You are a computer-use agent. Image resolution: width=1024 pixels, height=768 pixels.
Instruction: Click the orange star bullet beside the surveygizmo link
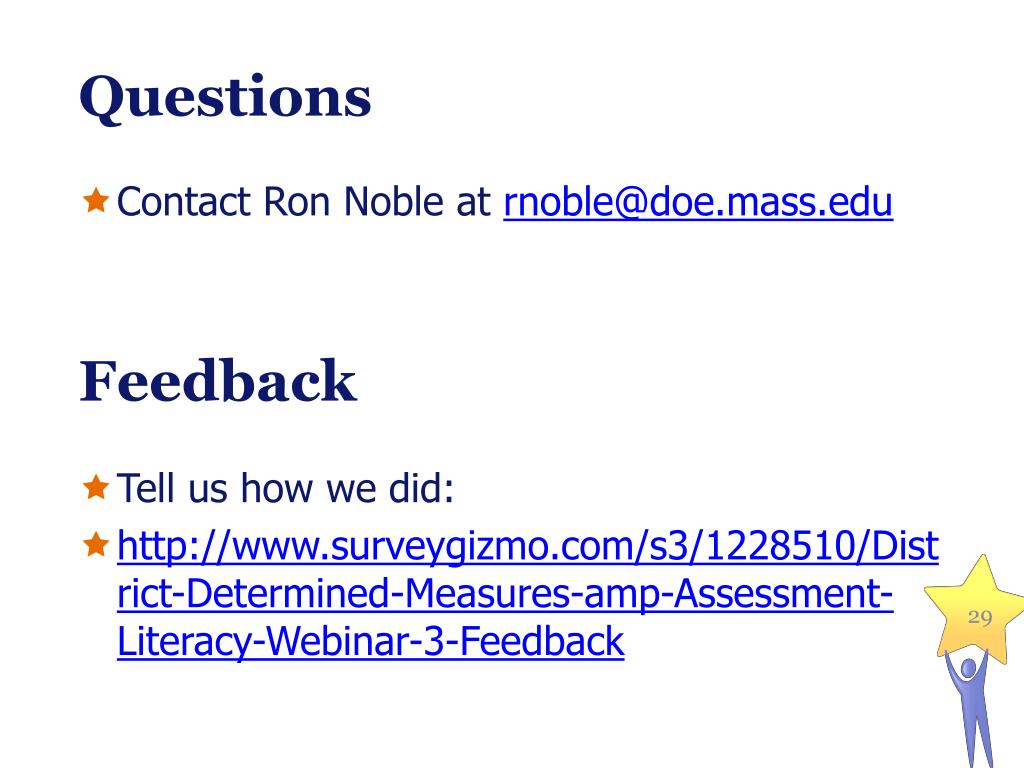click(x=95, y=544)
